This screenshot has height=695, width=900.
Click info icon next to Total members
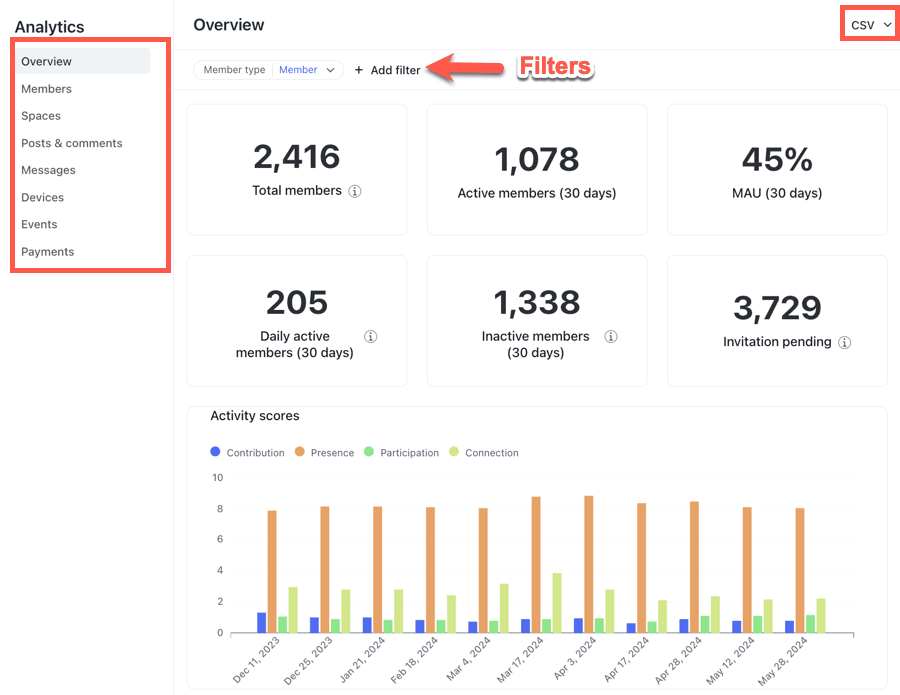coord(354,191)
